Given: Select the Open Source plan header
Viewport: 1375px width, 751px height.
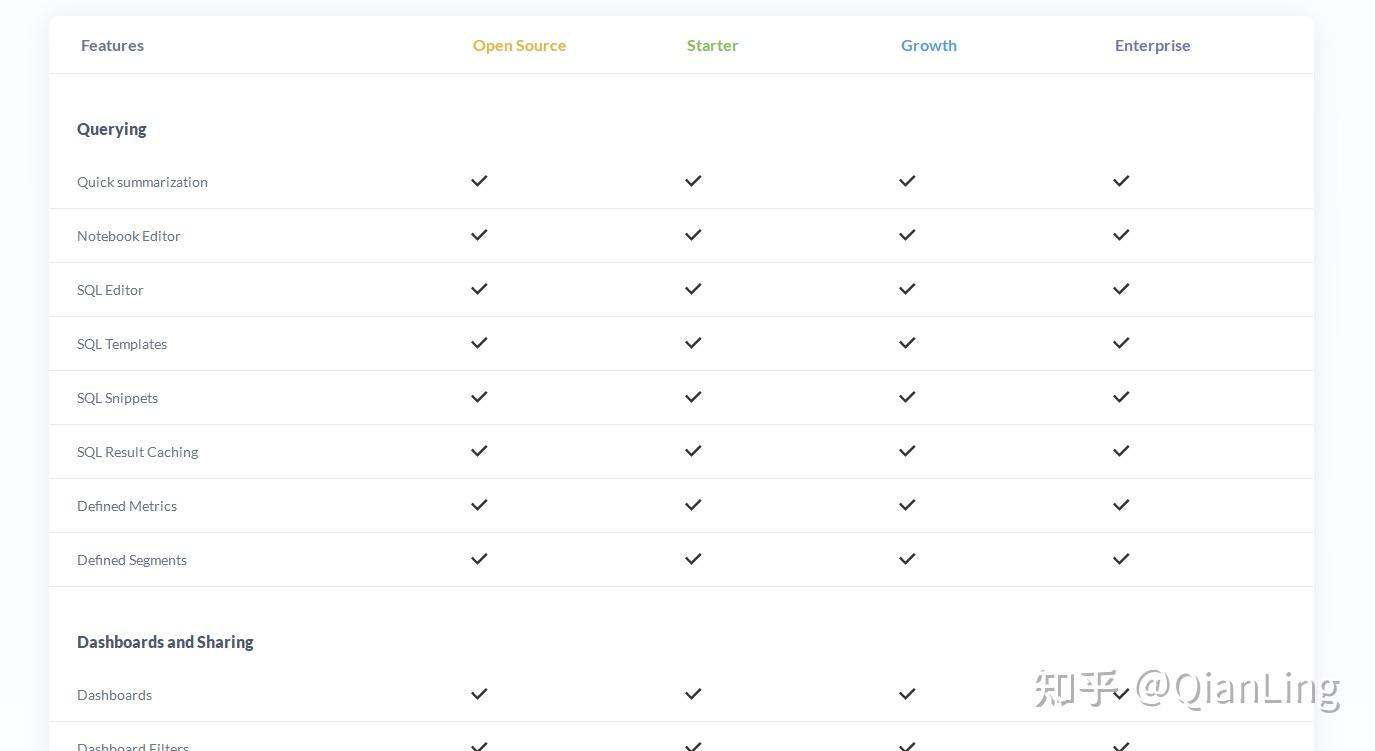Looking at the screenshot, I should pos(519,45).
